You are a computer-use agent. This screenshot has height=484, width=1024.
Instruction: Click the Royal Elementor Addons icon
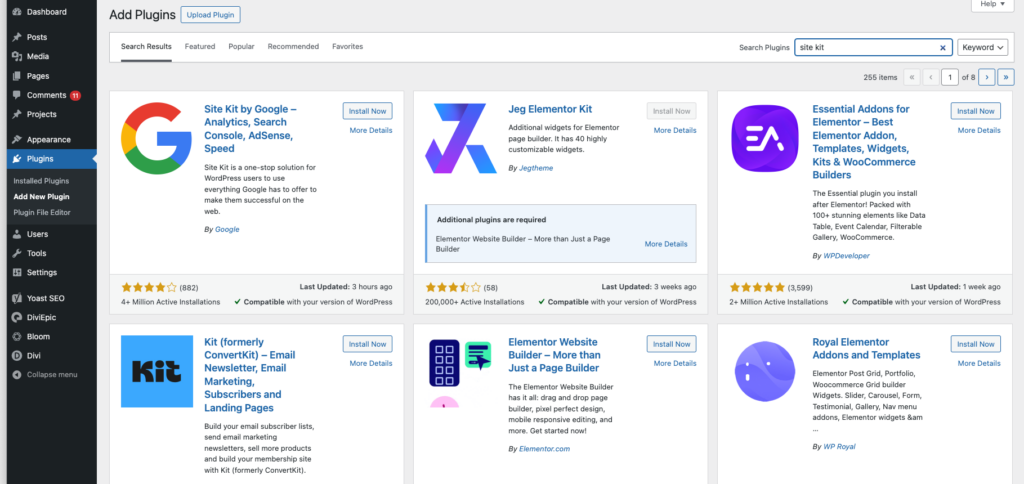[x=763, y=372]
